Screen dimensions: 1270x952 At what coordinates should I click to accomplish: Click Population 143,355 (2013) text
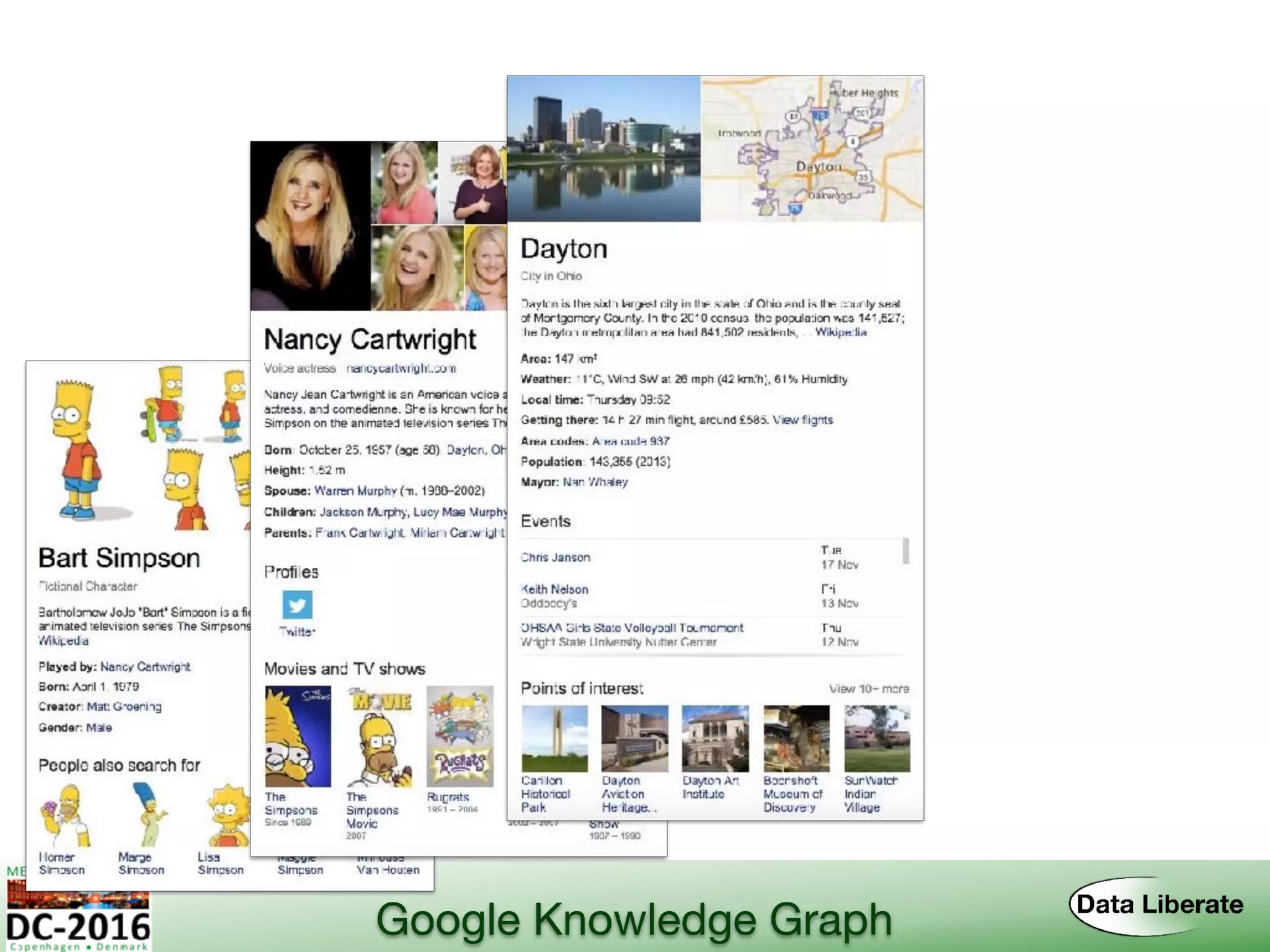coord(595,462)
